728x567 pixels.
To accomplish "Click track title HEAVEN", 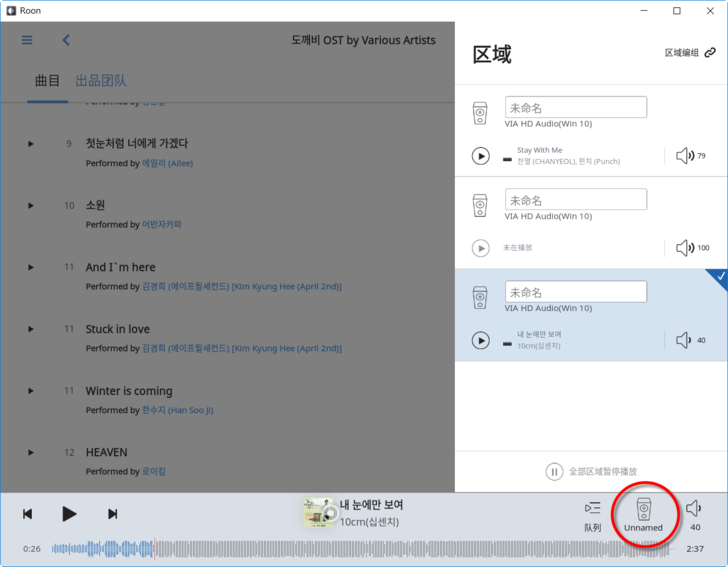I will pyautogui.click(x=106, y=452).
